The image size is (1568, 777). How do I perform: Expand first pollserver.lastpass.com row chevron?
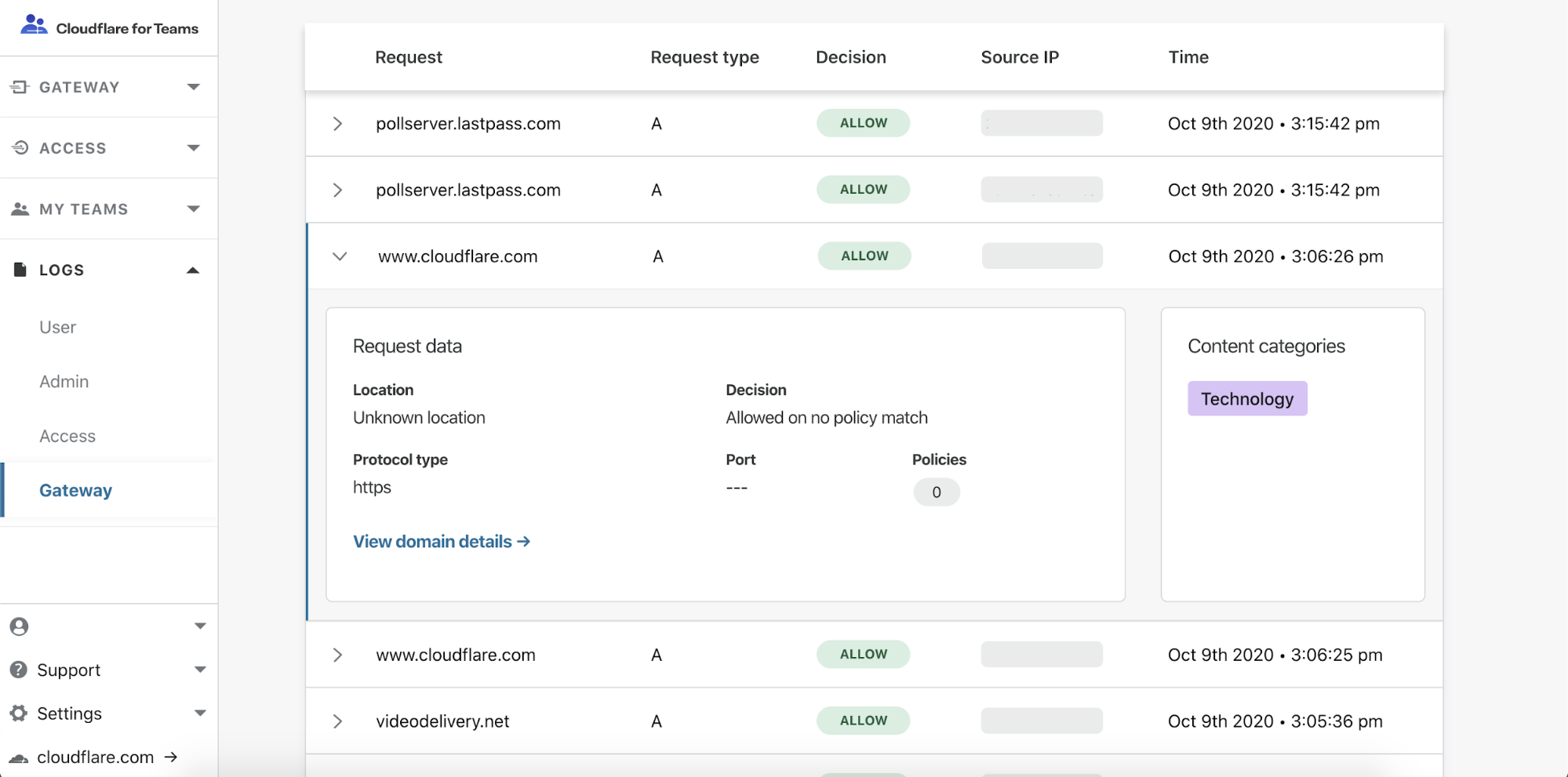pyautogui.click(x=337, y=124)
